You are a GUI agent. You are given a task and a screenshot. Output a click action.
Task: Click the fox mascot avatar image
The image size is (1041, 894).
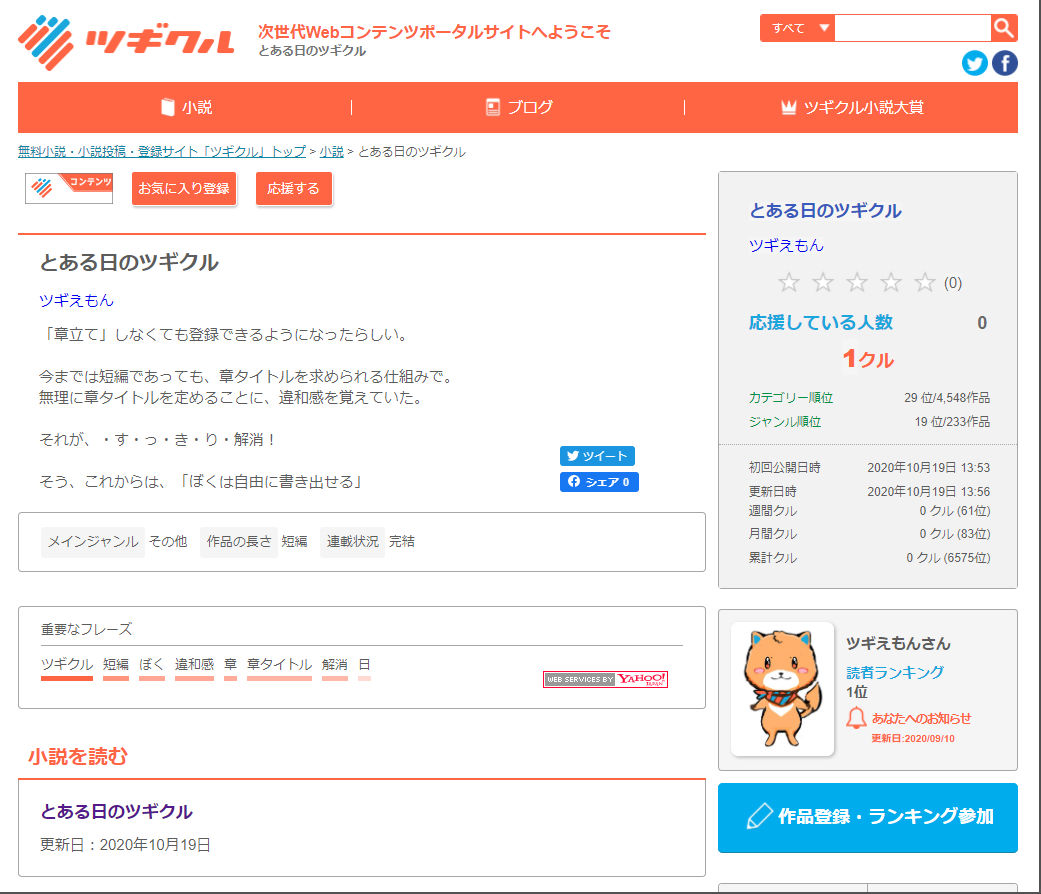pyautogui.click(x=782, y=689)
